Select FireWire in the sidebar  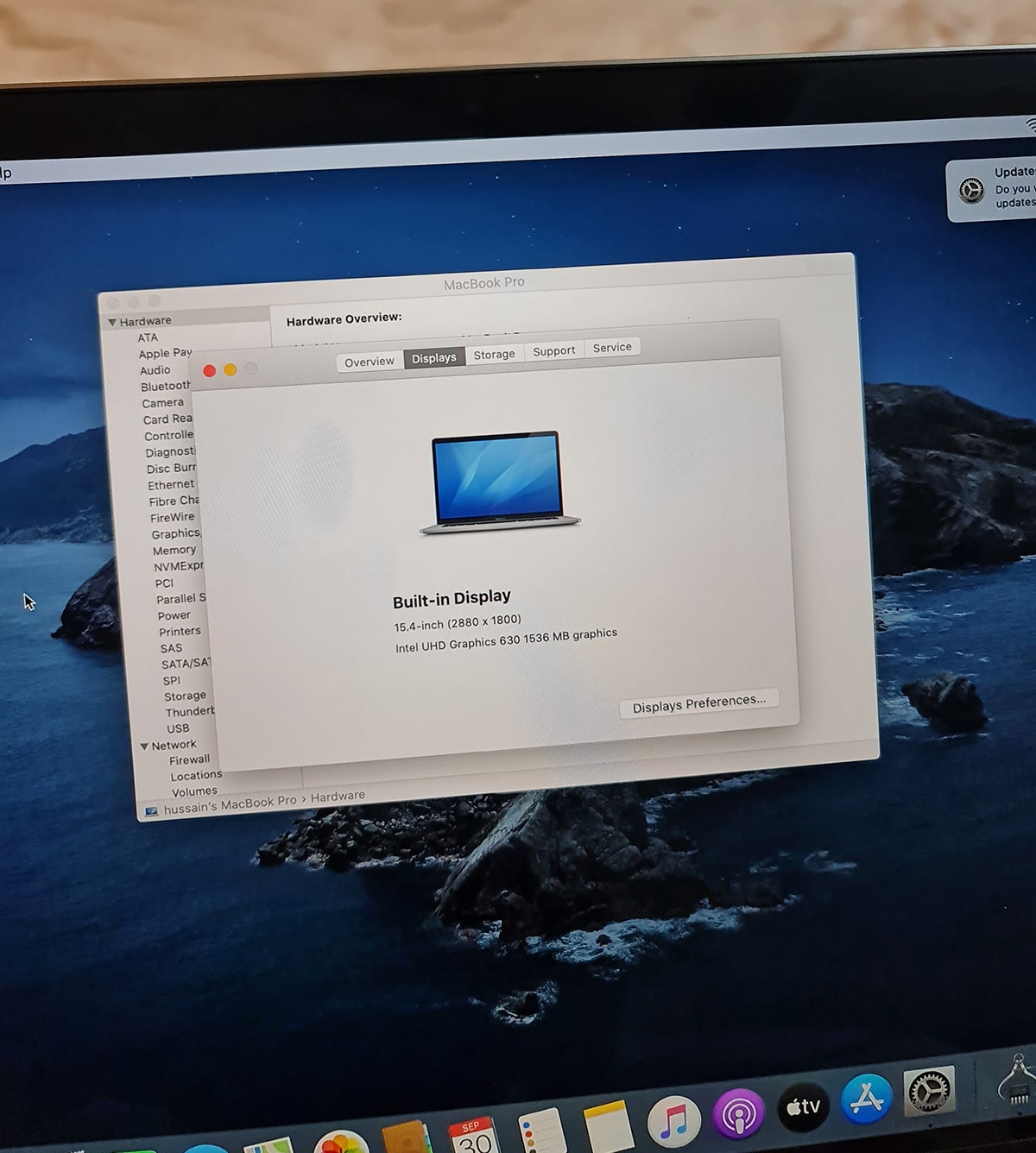coord(173,518)
